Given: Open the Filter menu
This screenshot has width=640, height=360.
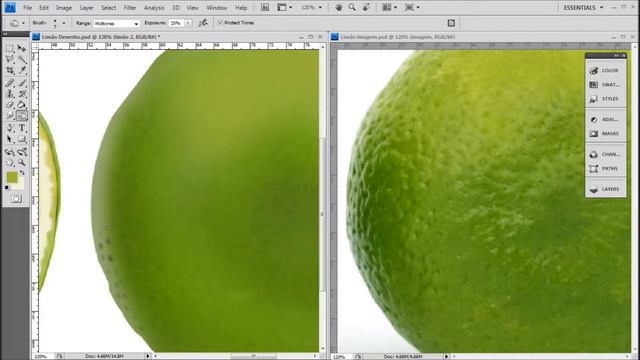Looking at the screenshot, I should (130, 8).
